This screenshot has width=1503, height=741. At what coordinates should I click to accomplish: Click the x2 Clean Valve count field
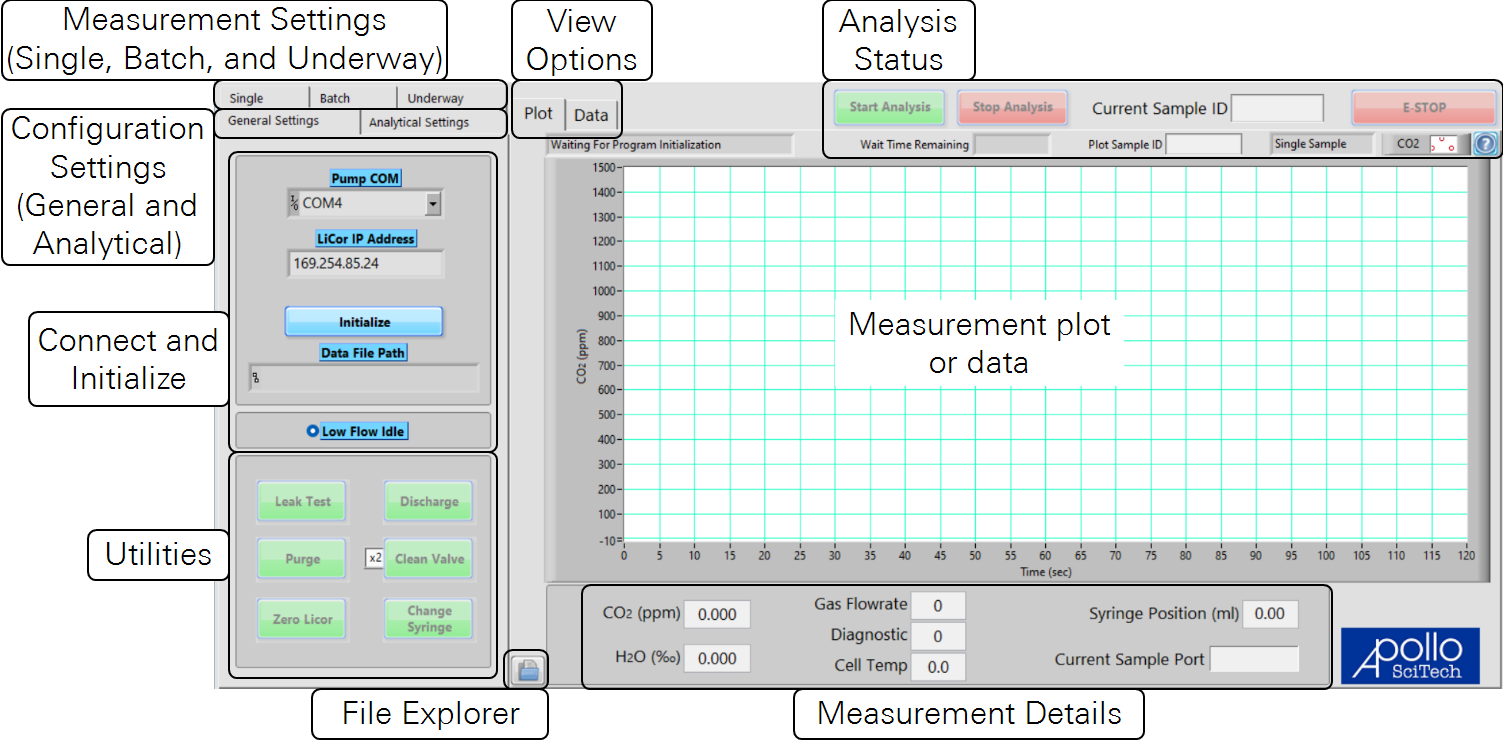374,558
